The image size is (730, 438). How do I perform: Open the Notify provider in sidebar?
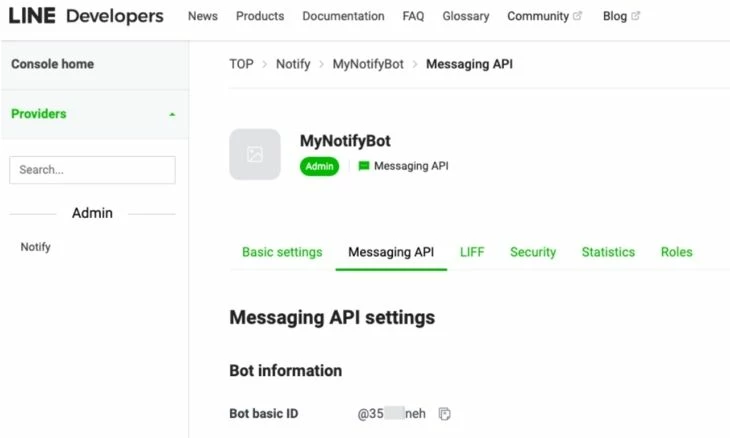35,247
